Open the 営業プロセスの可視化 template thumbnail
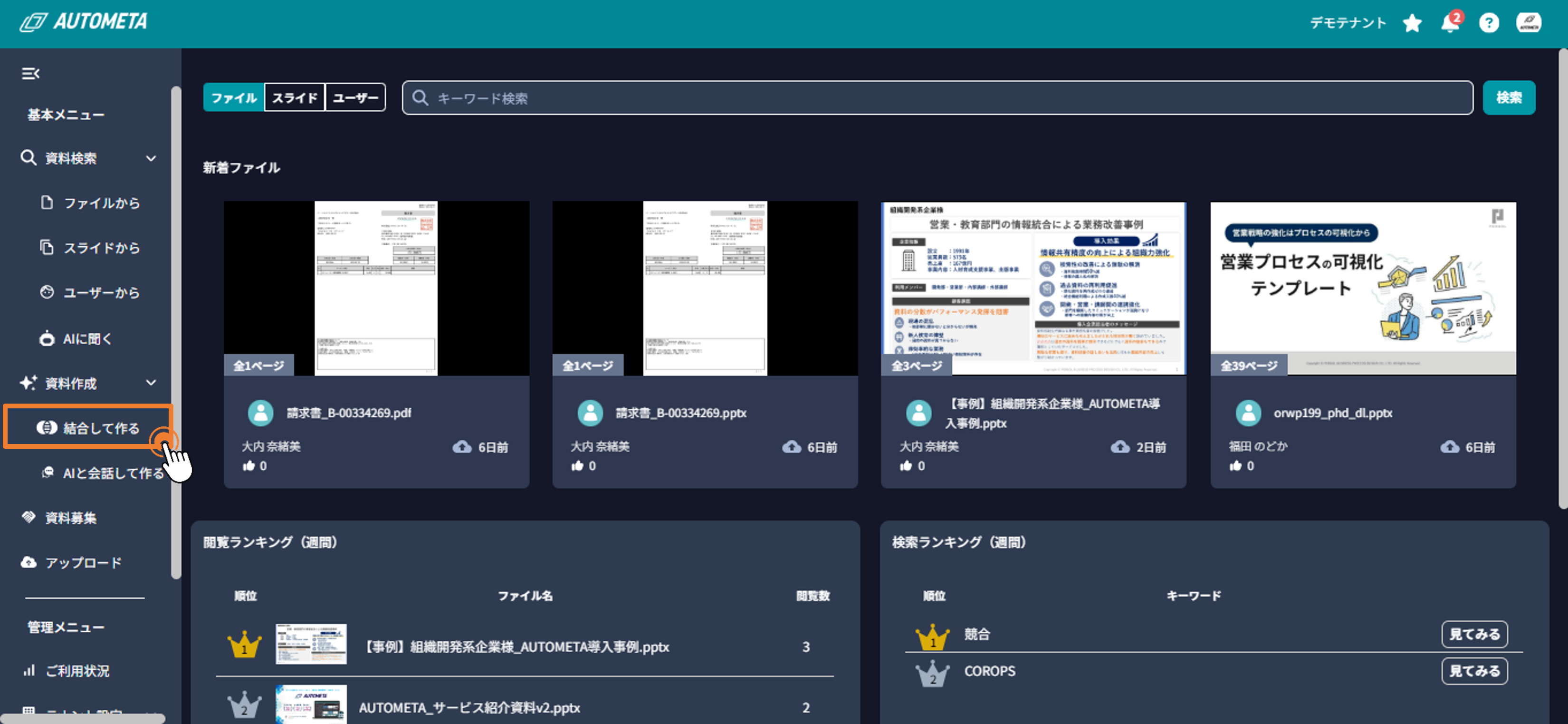 [1362, 288]
